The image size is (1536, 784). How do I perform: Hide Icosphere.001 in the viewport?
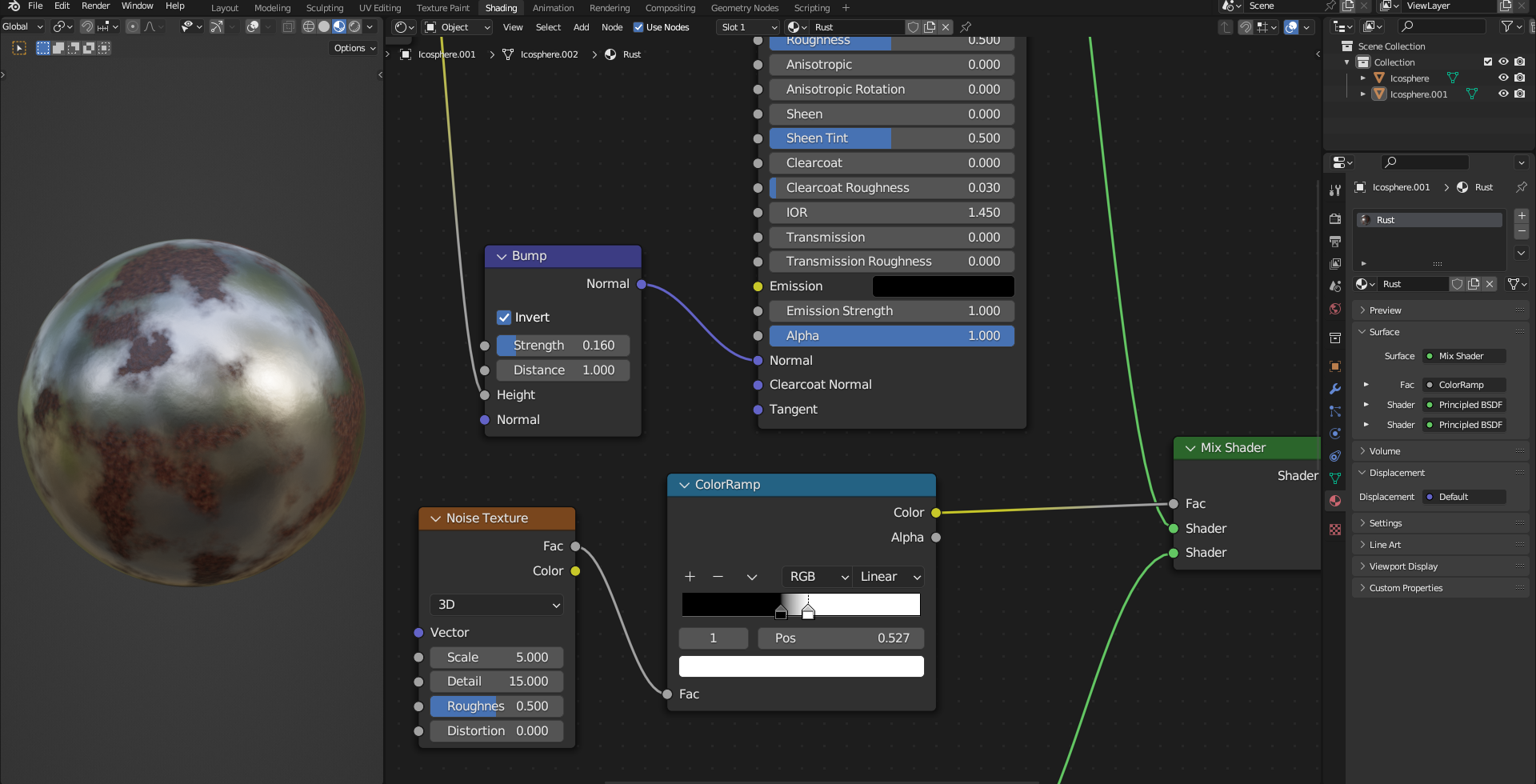(x=1503, y=94)
